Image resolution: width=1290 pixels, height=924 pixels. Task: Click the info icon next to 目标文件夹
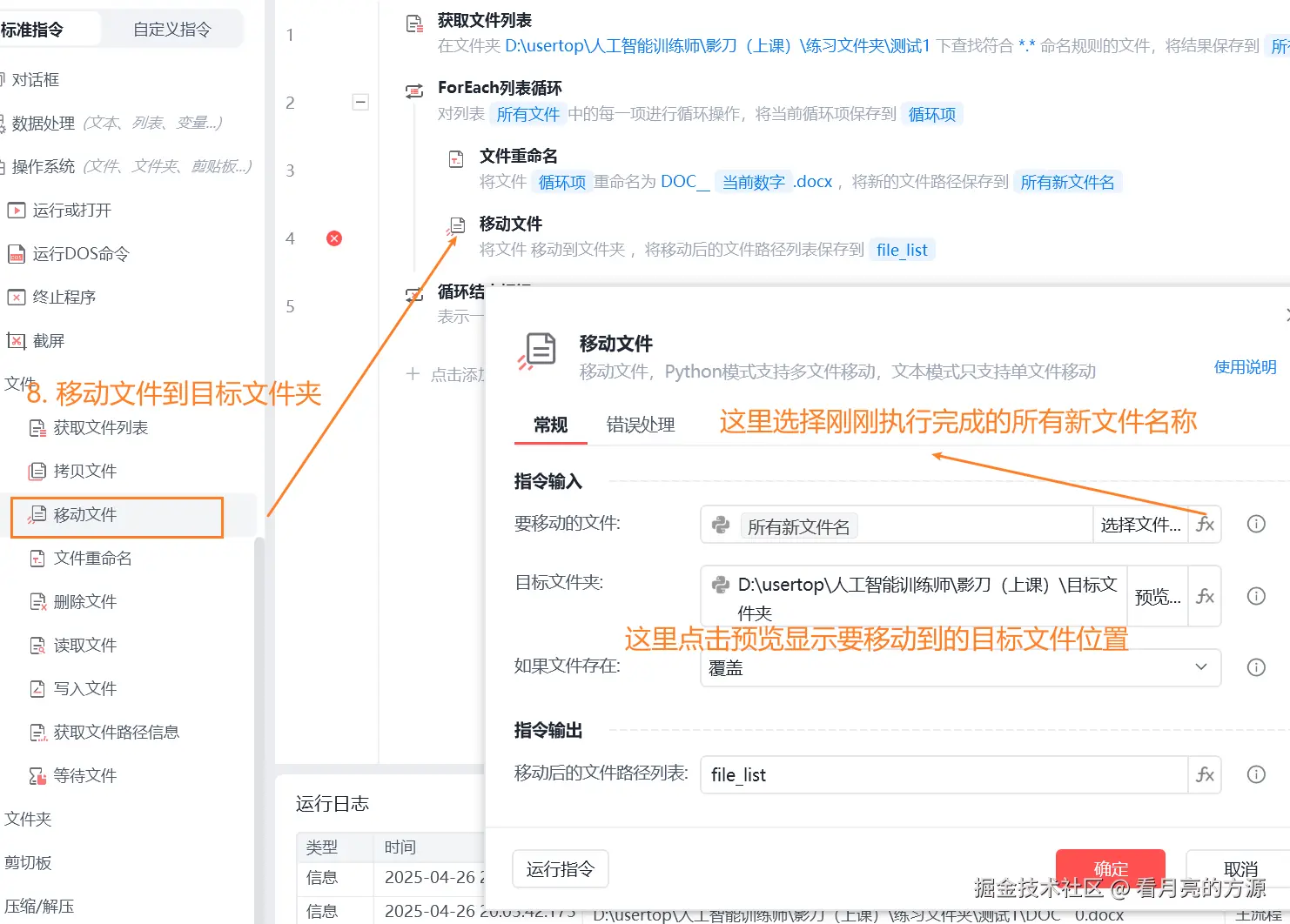[x=1256, y=596]
